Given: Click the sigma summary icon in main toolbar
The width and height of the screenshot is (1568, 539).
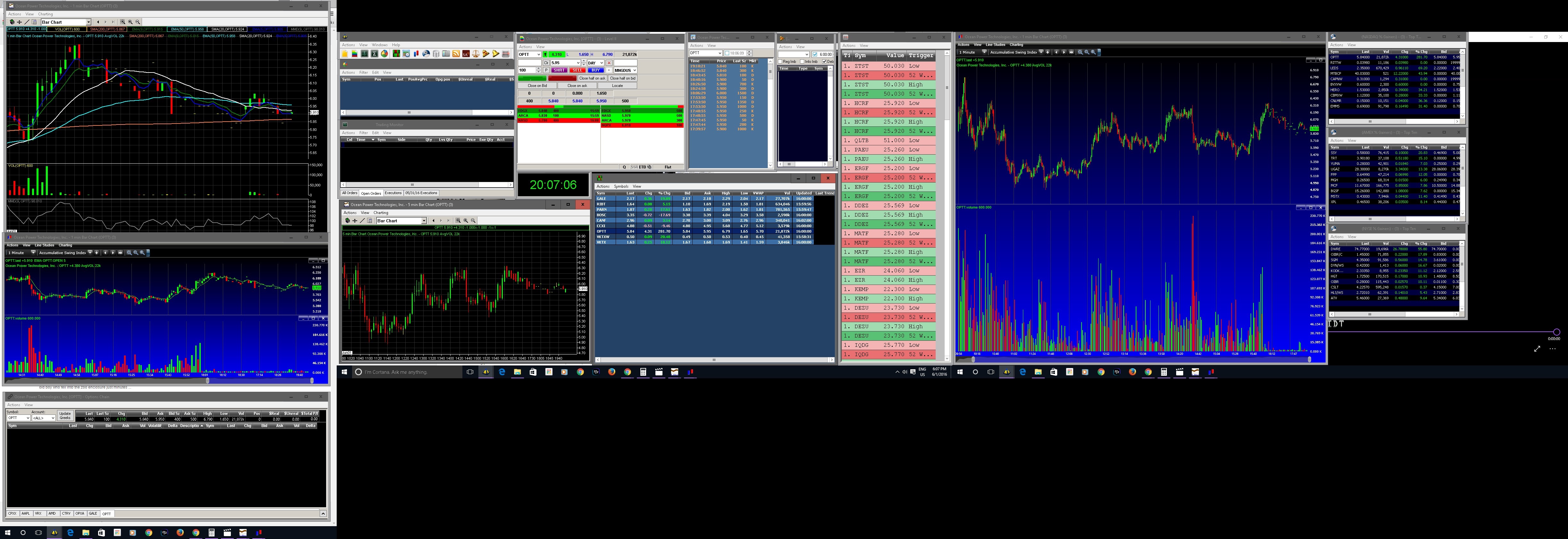Looking at the screenshot, I should (x=374, y=54).
